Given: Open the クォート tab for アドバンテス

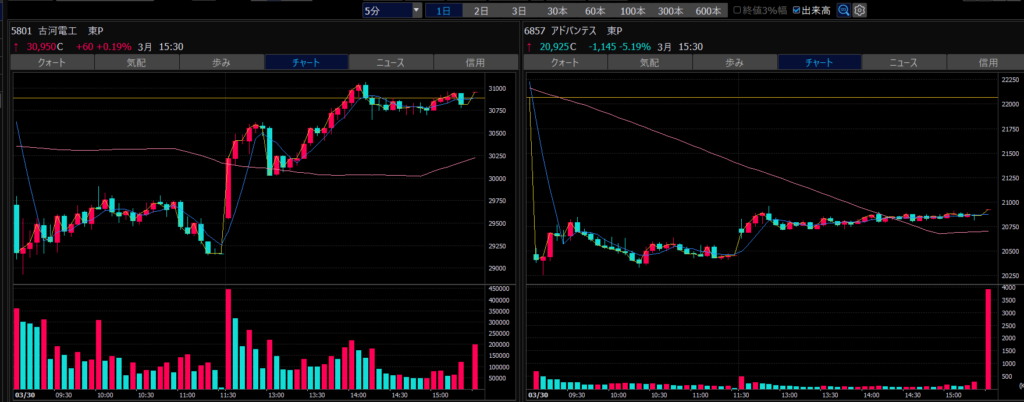Looking at the screenshot, I should tap(566, 62).
